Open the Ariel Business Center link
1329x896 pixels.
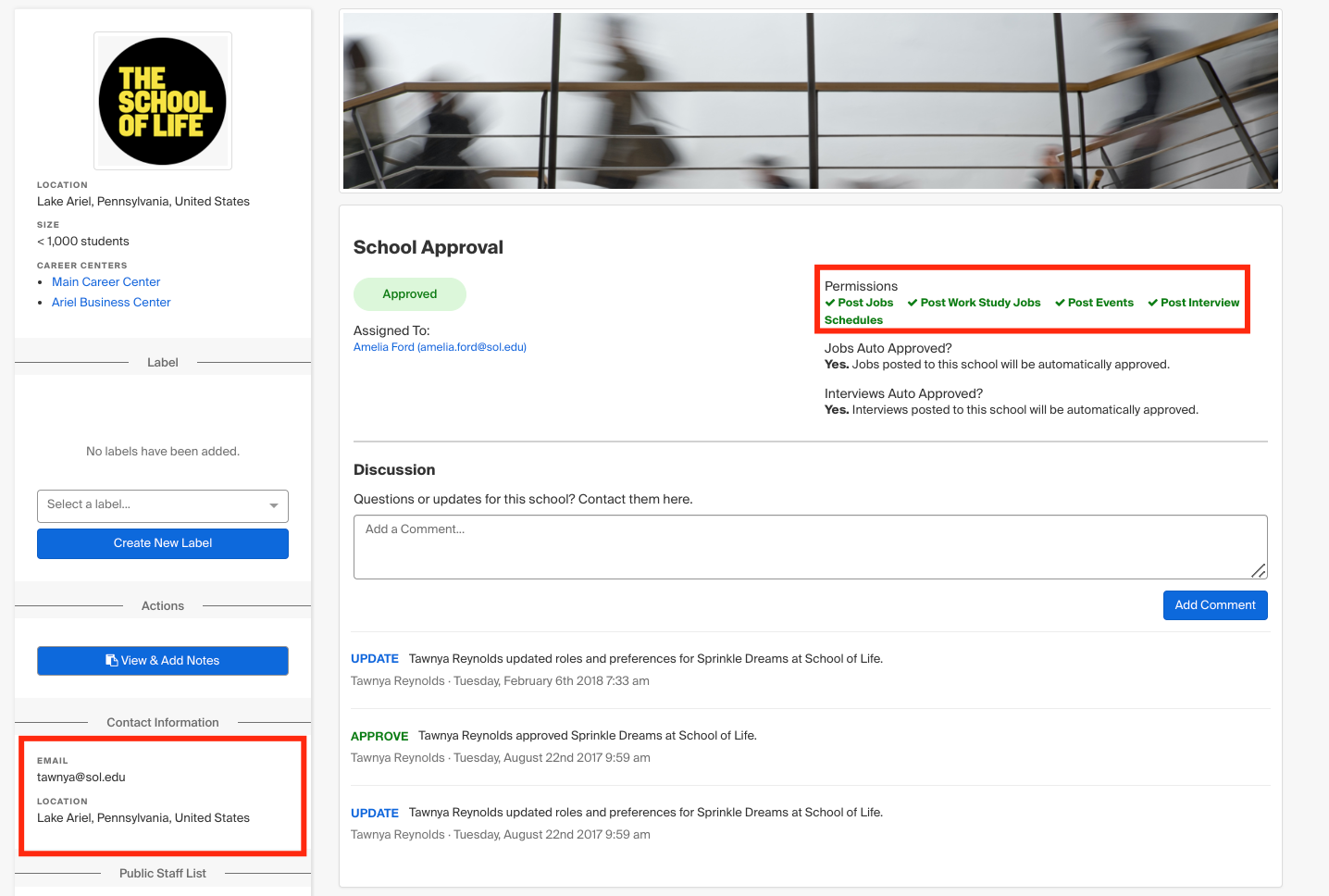(111, 303)
